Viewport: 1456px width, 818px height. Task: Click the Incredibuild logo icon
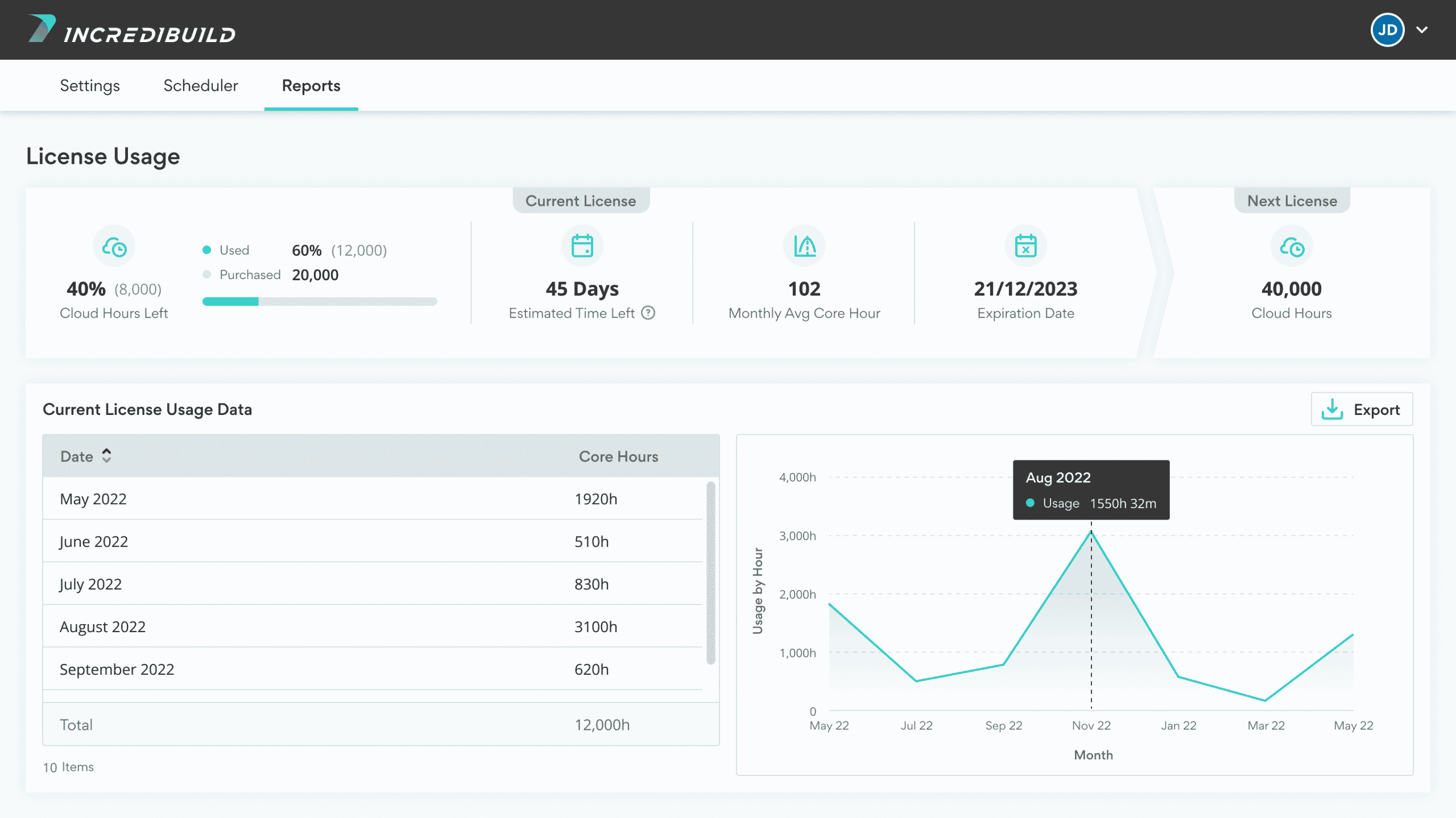click(x=42, y=28)
